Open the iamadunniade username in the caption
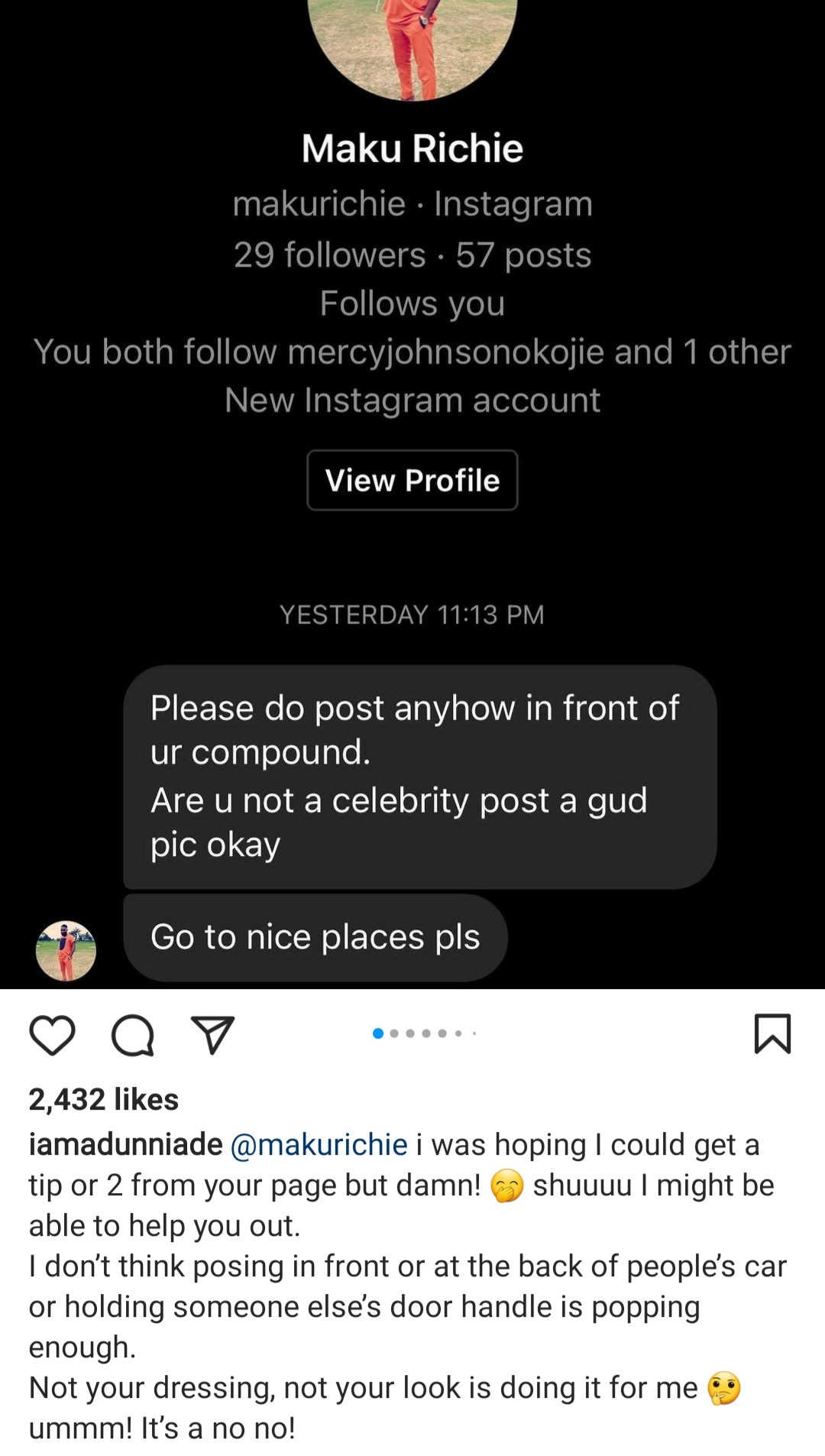The image size is (825, 1456). pyautogui.click(x=125, y=1144)
